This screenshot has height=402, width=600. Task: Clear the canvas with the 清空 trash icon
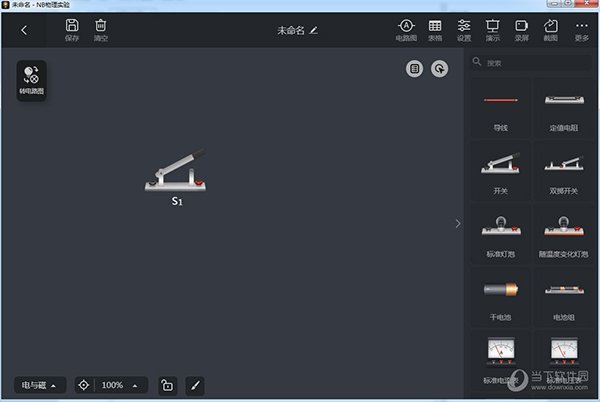[101, 30]
